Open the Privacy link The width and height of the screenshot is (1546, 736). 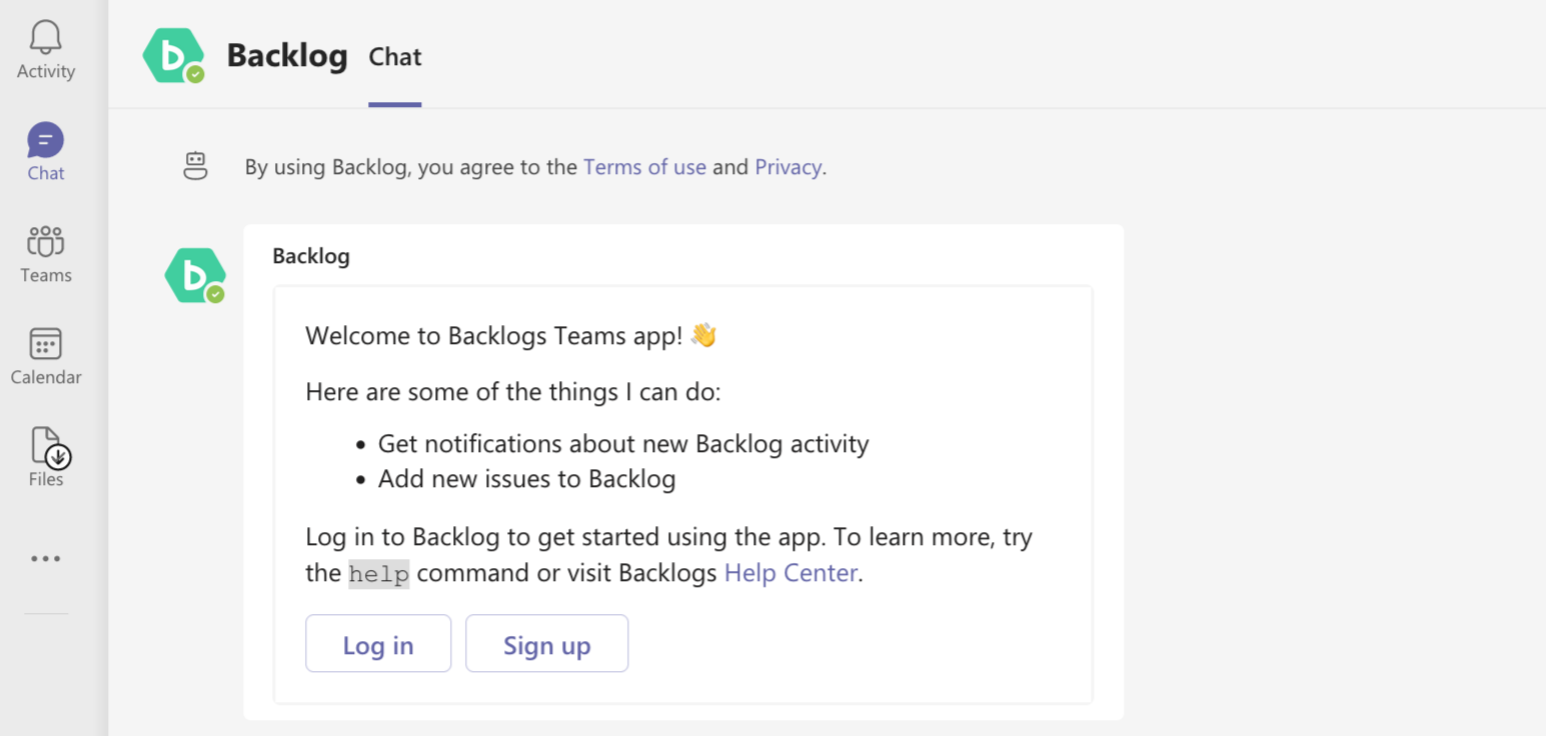[788, 167]
